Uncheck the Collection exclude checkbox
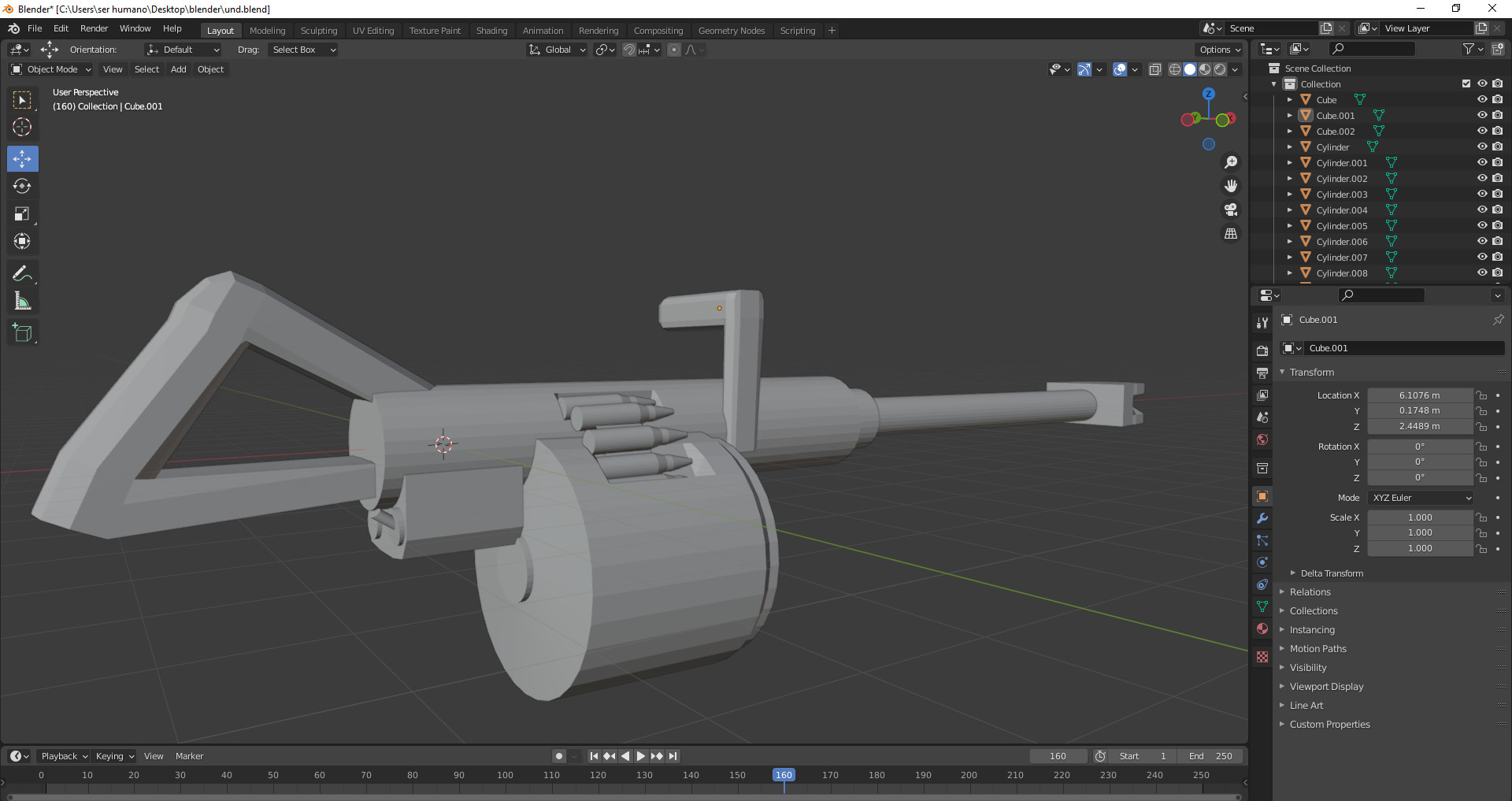Image resolution: width=1512 pixels, height=801 pixels. point(1466,83)
